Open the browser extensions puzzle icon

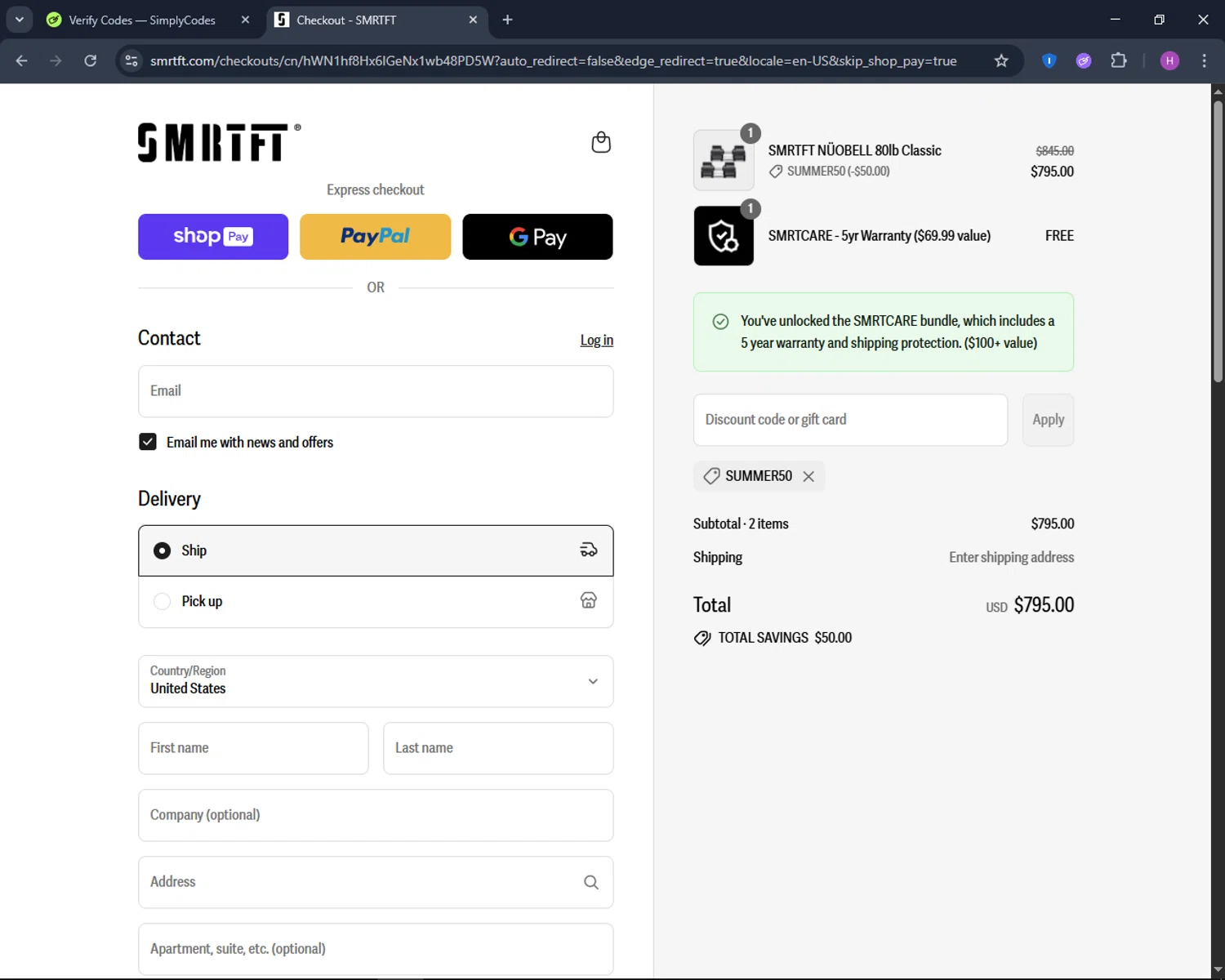tap(1119, 60)
